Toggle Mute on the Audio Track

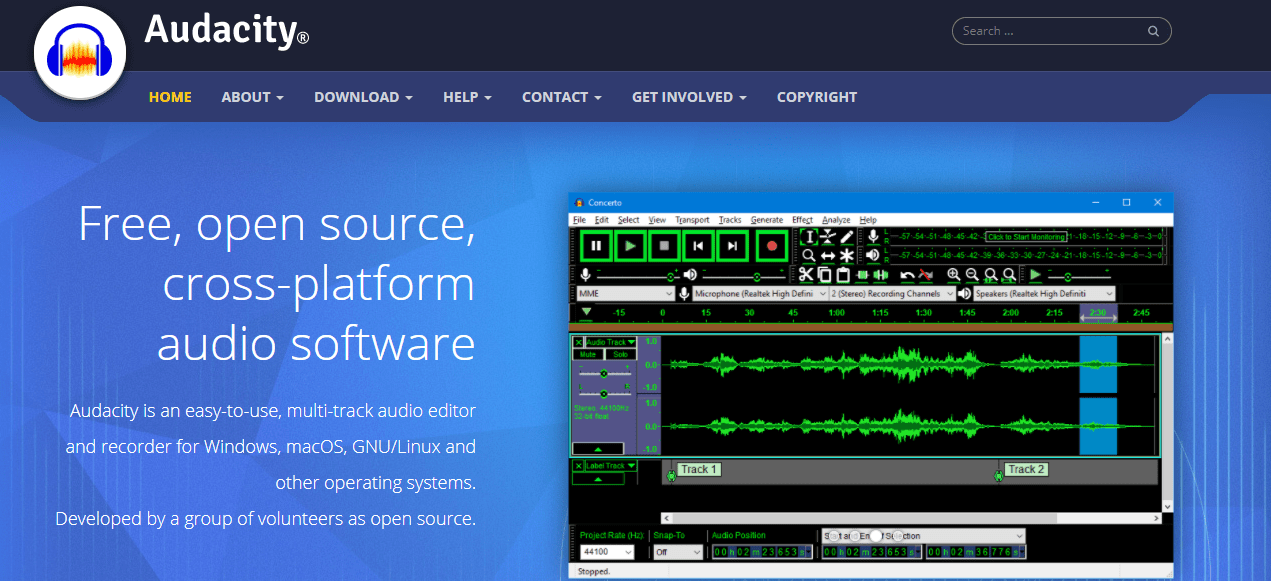[x=588, y=354]
